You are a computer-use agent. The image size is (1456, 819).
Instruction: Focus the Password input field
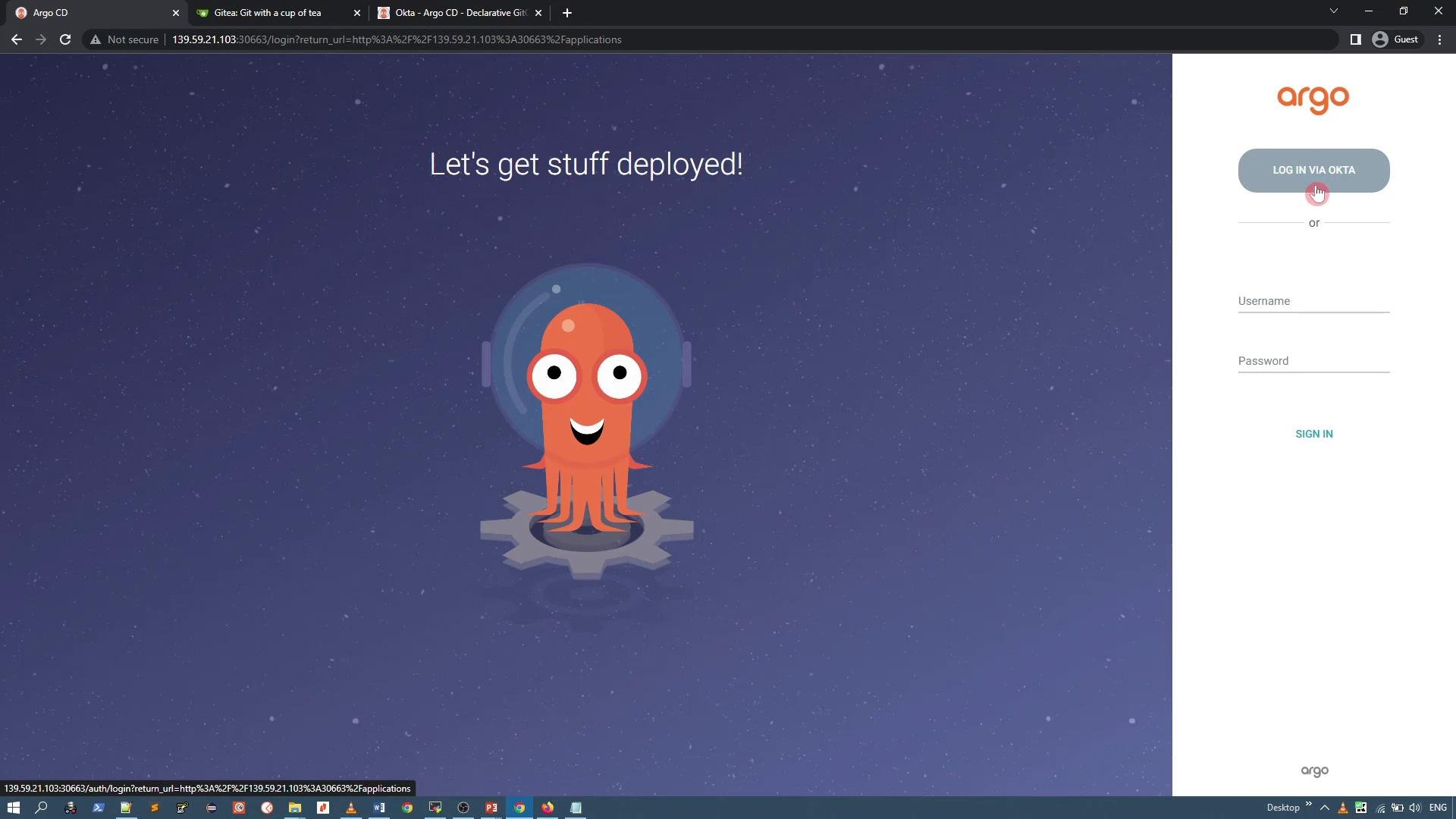pyautogui.click(x=1313, y=361)
